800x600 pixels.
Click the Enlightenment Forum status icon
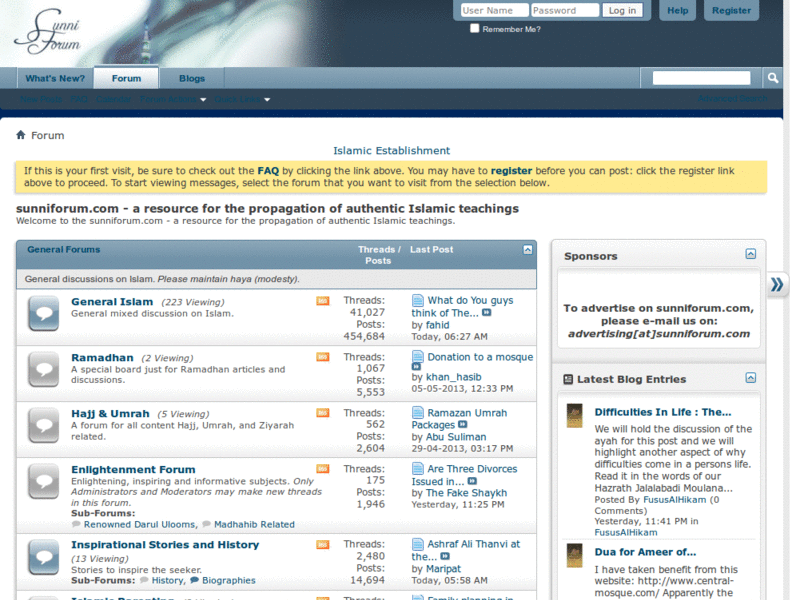click(x=44, y=481)
